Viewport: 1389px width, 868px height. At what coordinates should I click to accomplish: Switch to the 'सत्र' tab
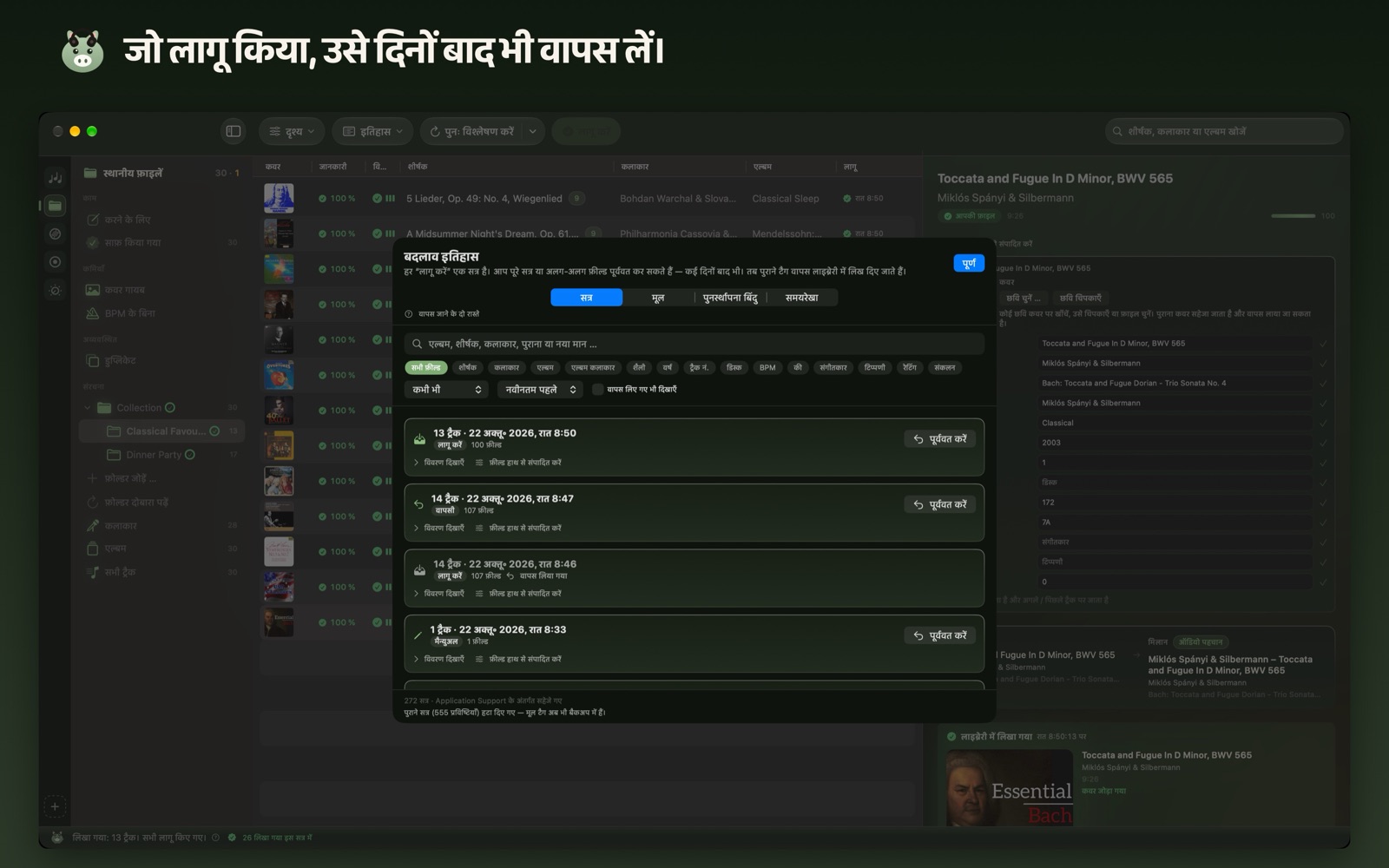(x=587, y=298)
